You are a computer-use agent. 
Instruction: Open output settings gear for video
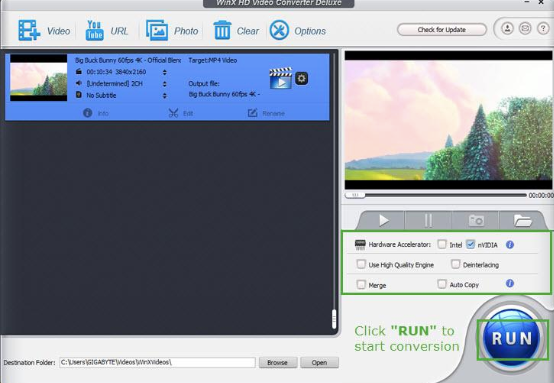[301, 78]
